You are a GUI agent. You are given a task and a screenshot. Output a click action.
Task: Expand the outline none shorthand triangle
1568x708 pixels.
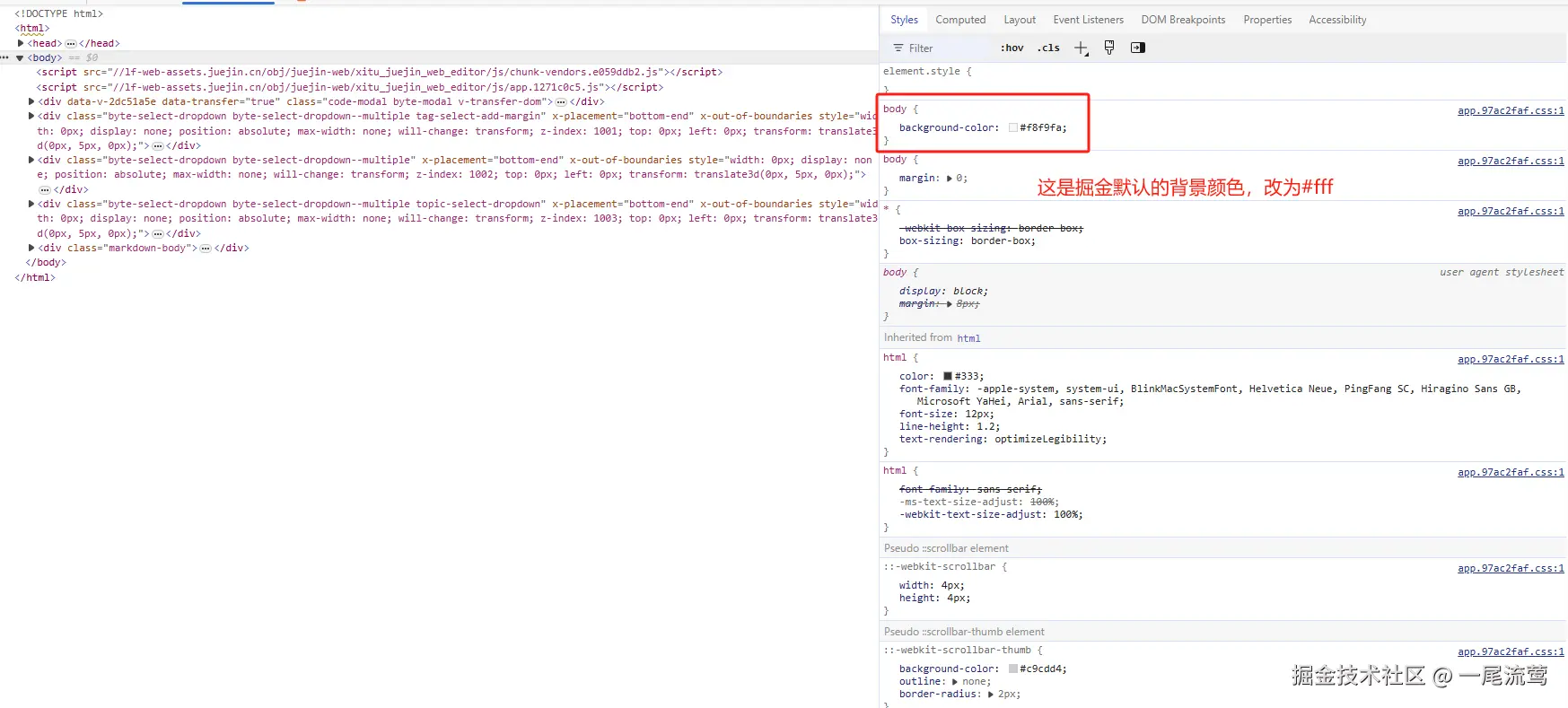tap(955, 681)
